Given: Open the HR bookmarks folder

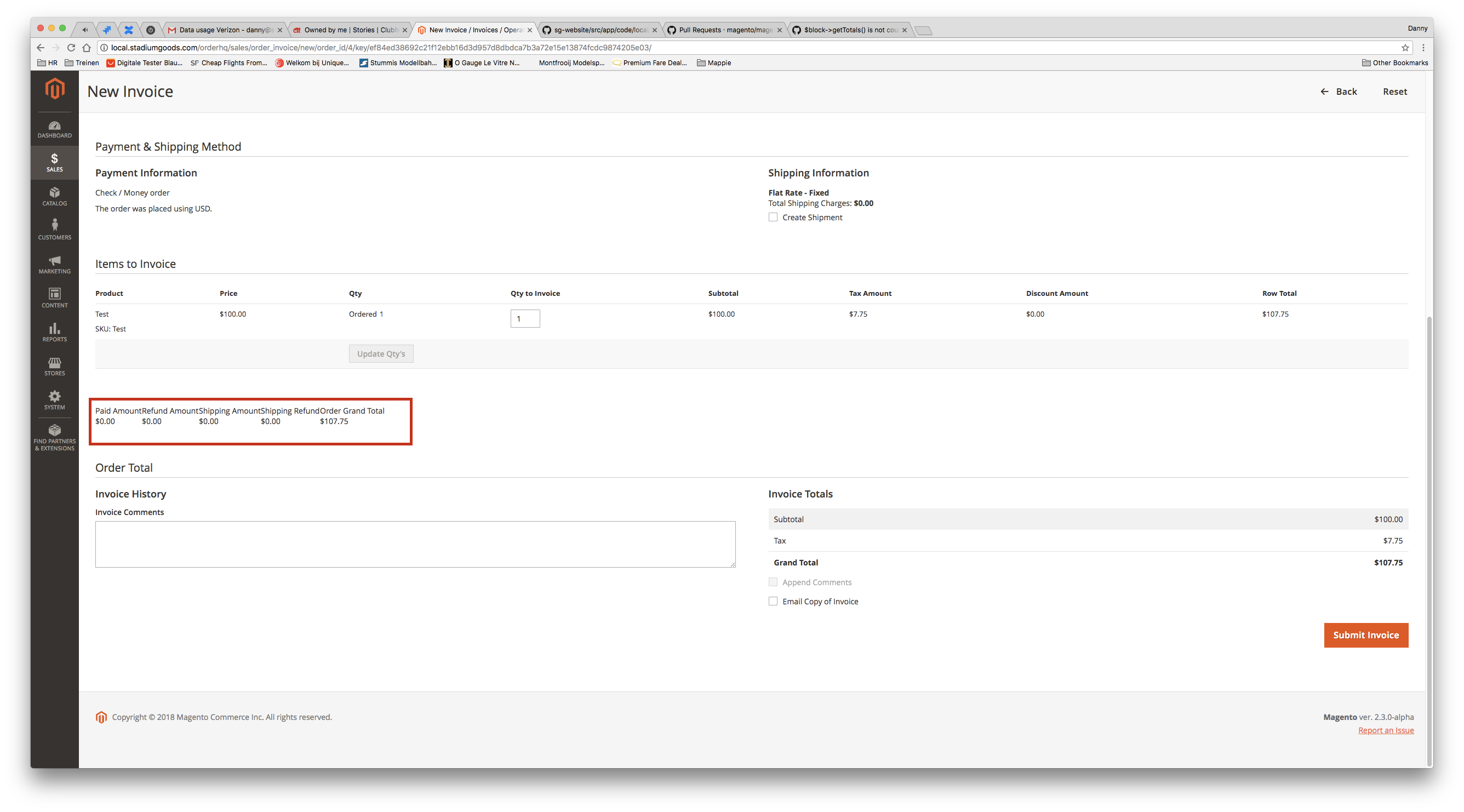Looking at the screenshot, I should tap(47, 63).
